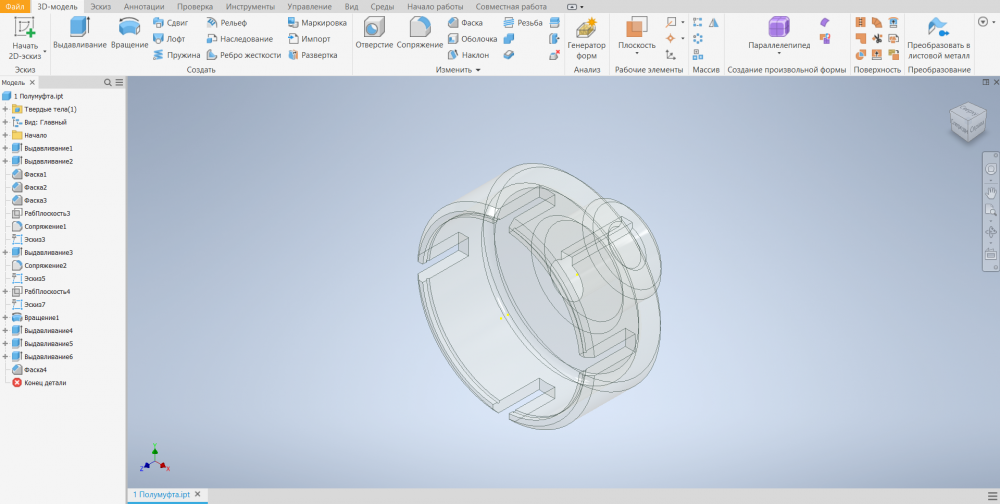Open the Файл menu
1000x504 pixels.
pyautogui.click(x=15, y=7)
